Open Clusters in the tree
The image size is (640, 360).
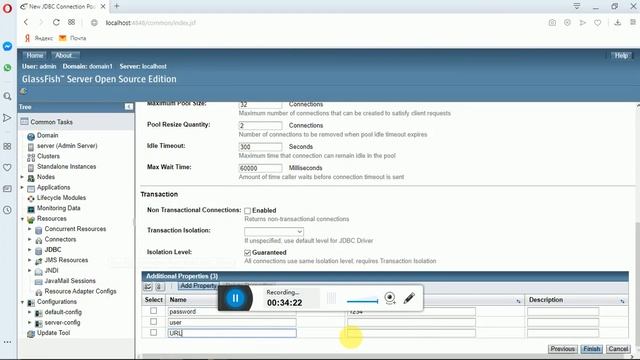pos(48,156)
